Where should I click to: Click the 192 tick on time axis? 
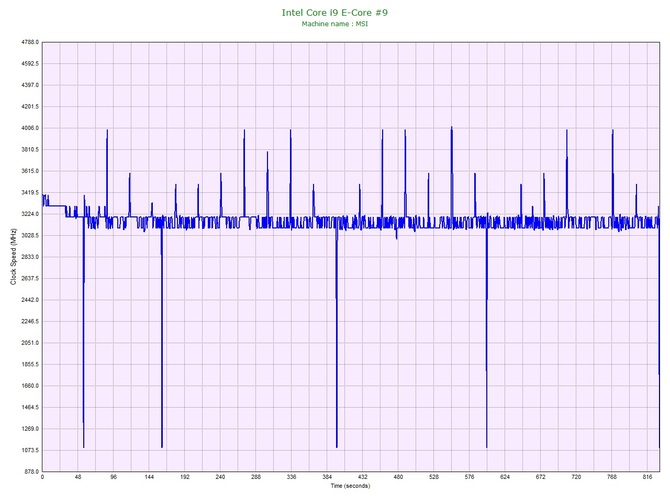pyautogui.click(x=185, y=477)
